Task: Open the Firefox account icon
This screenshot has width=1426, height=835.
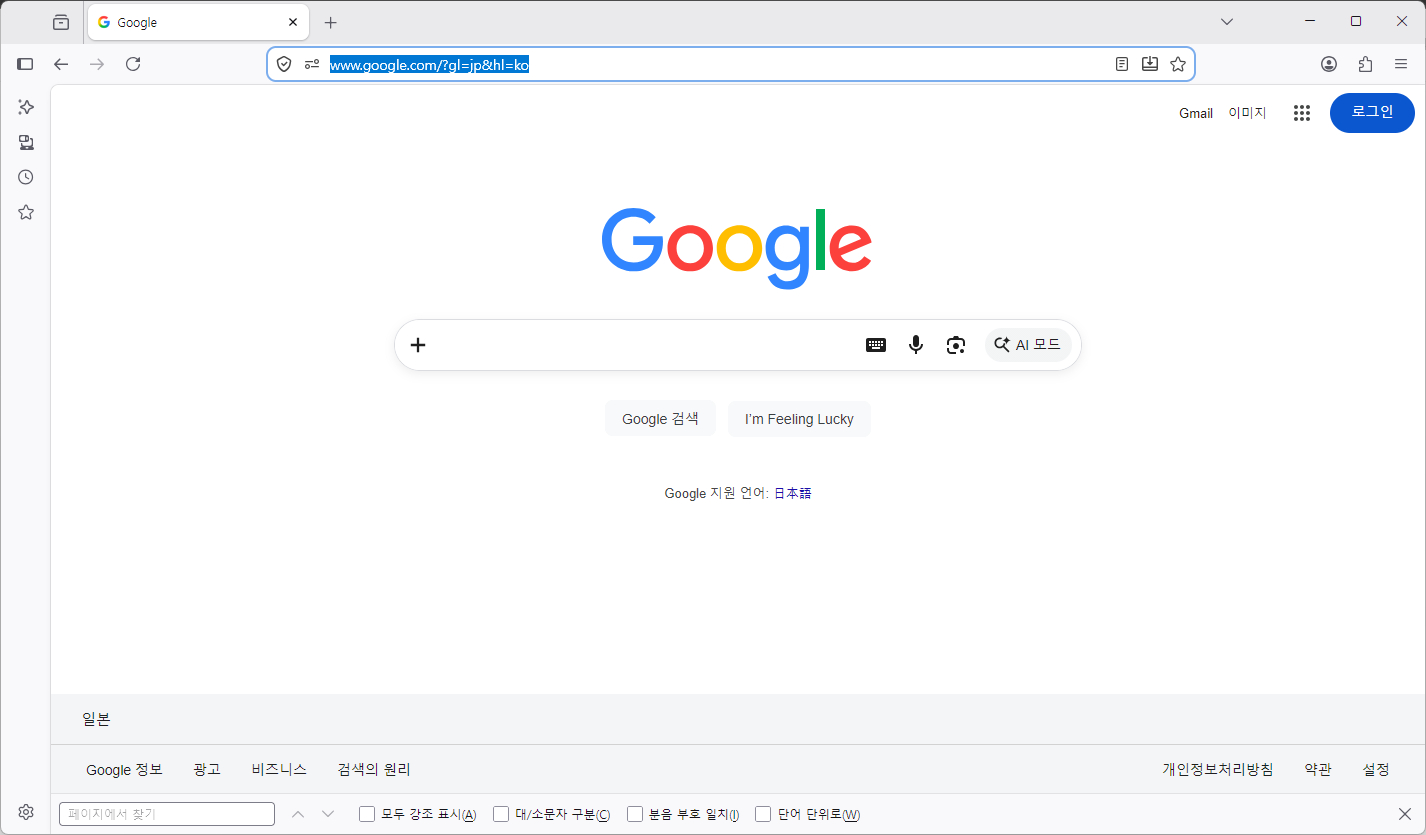Action: pos(1329,64)
